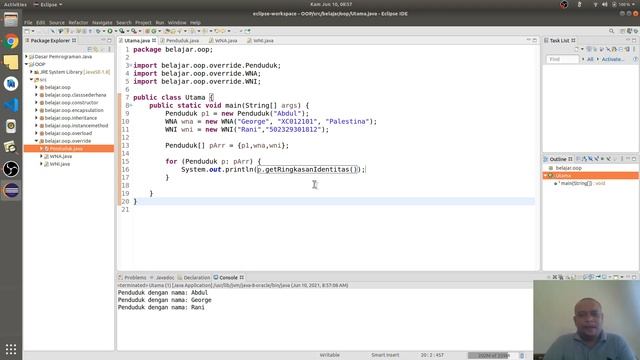
Task: Click the Debug toolbar icon
Action: [98, 31]
